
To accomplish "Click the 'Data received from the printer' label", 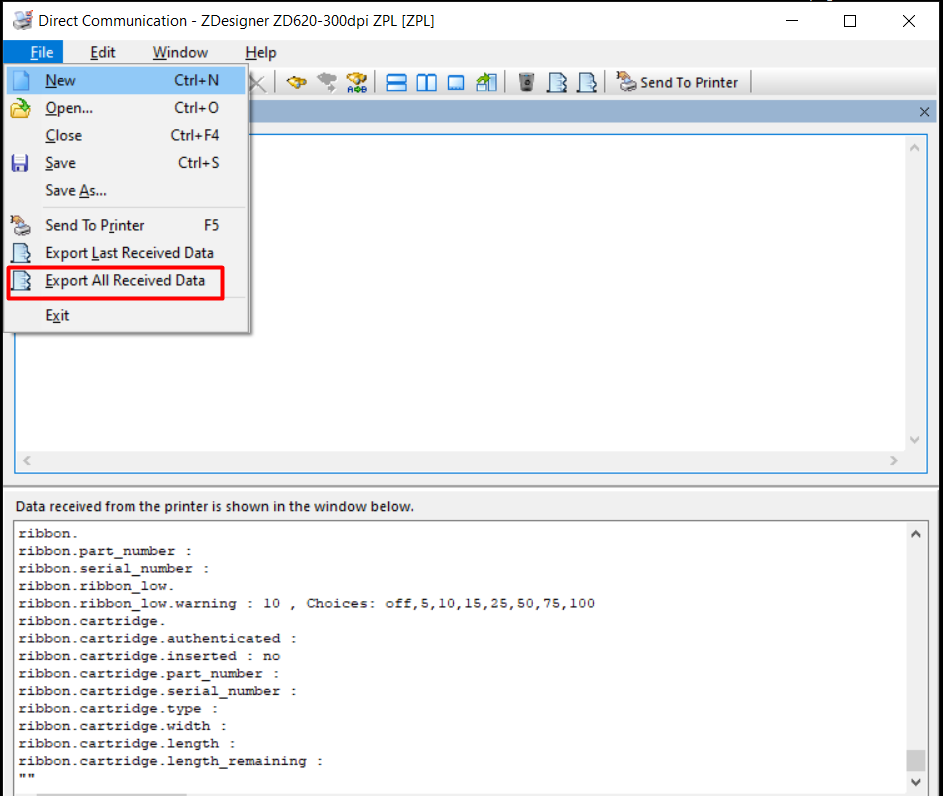I will click(215, 506).
